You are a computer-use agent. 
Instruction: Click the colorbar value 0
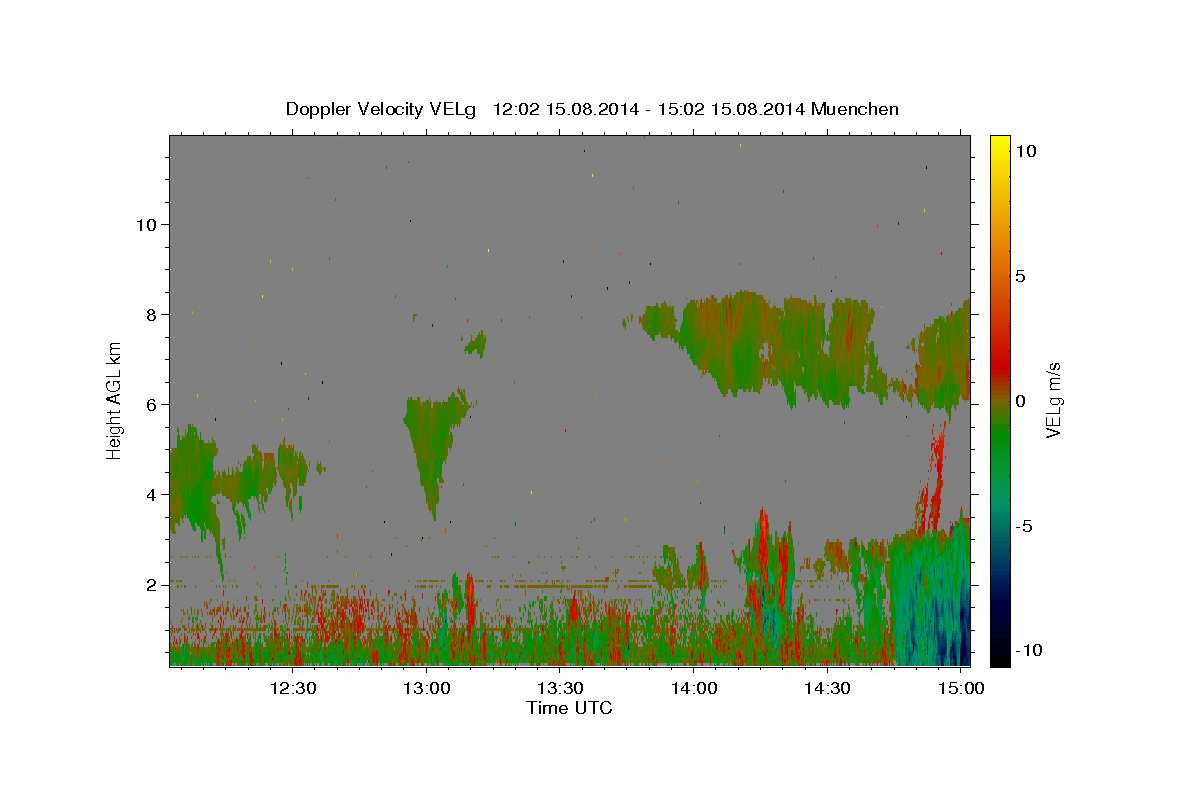coord(1021,401)
